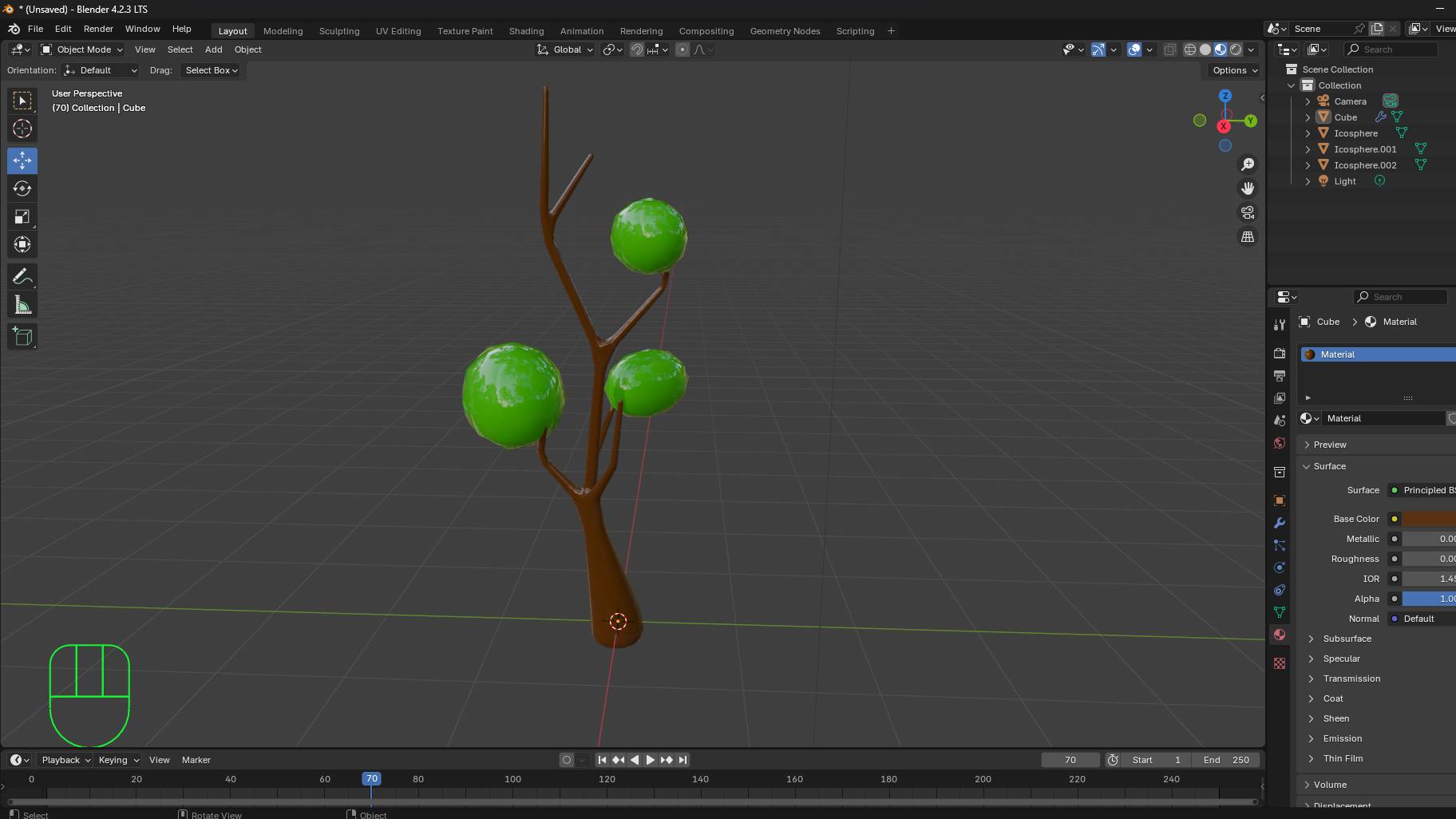
Task: Open the camera view using sidebar camera icon
Action: (1248, 212)
